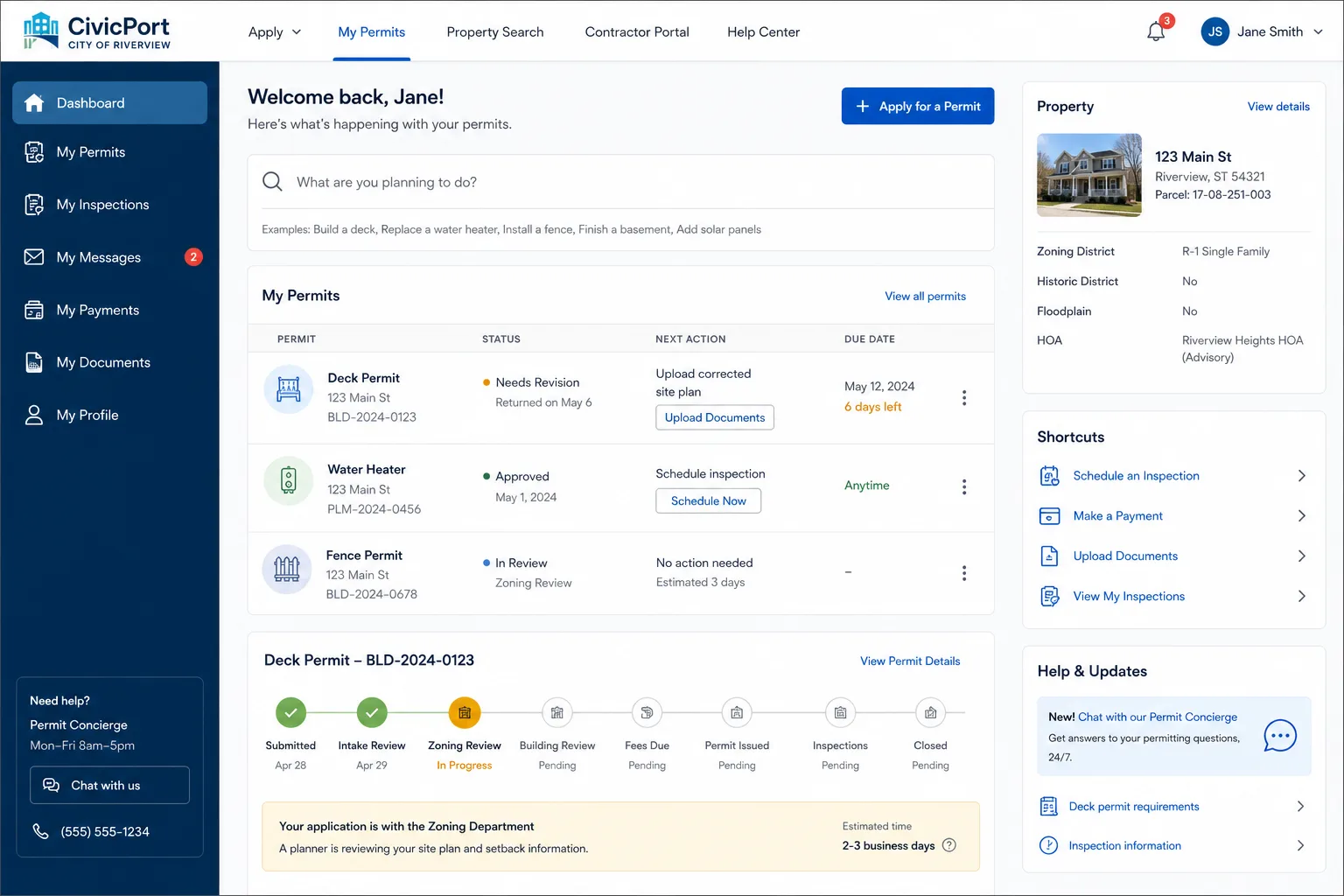Open the Help Center nav item
The height and width of the screenshot is (896, 1344).
(x=763, y=31)
